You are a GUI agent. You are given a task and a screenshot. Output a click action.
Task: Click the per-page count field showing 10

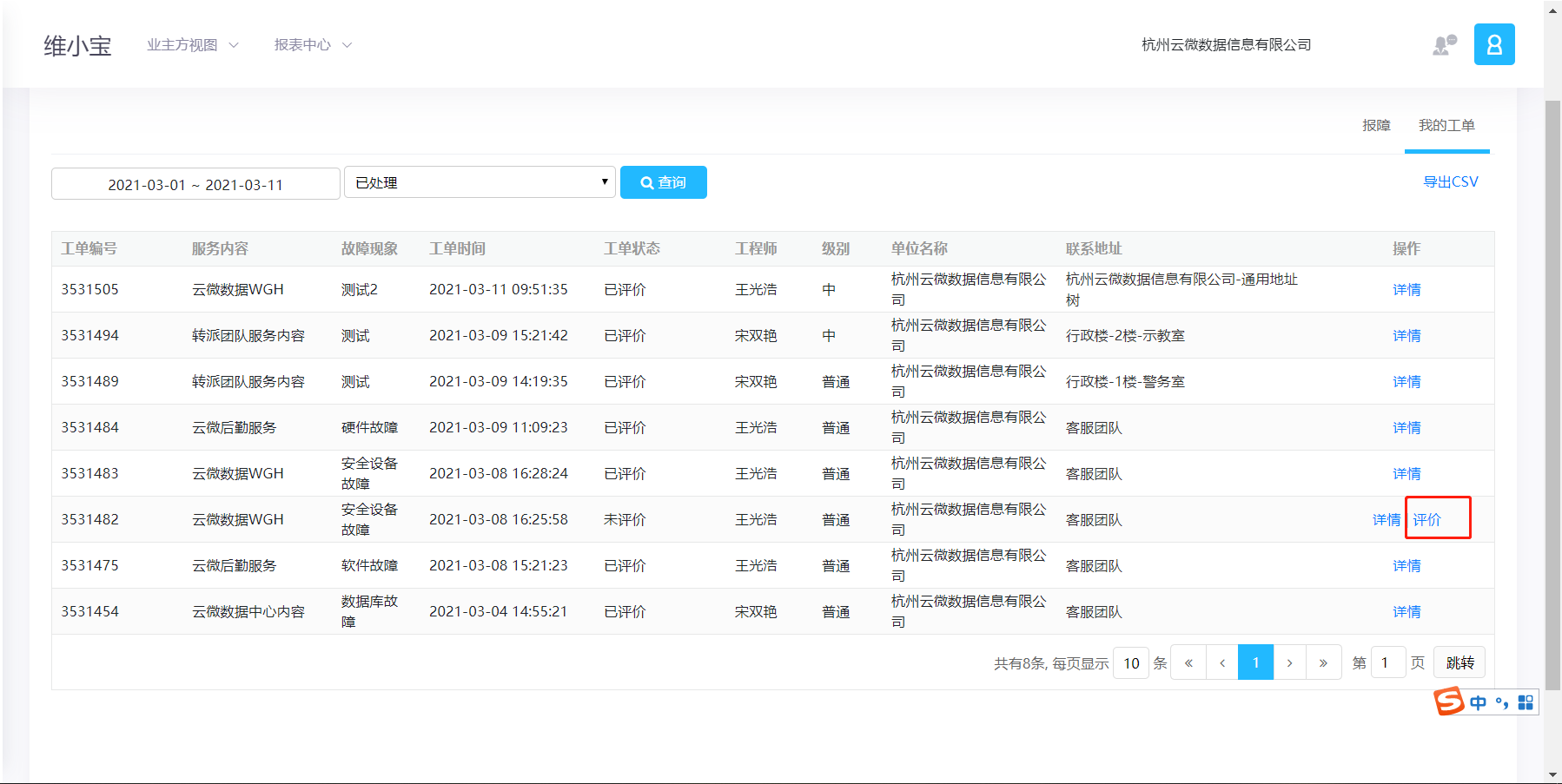(x=1131, y=663)
